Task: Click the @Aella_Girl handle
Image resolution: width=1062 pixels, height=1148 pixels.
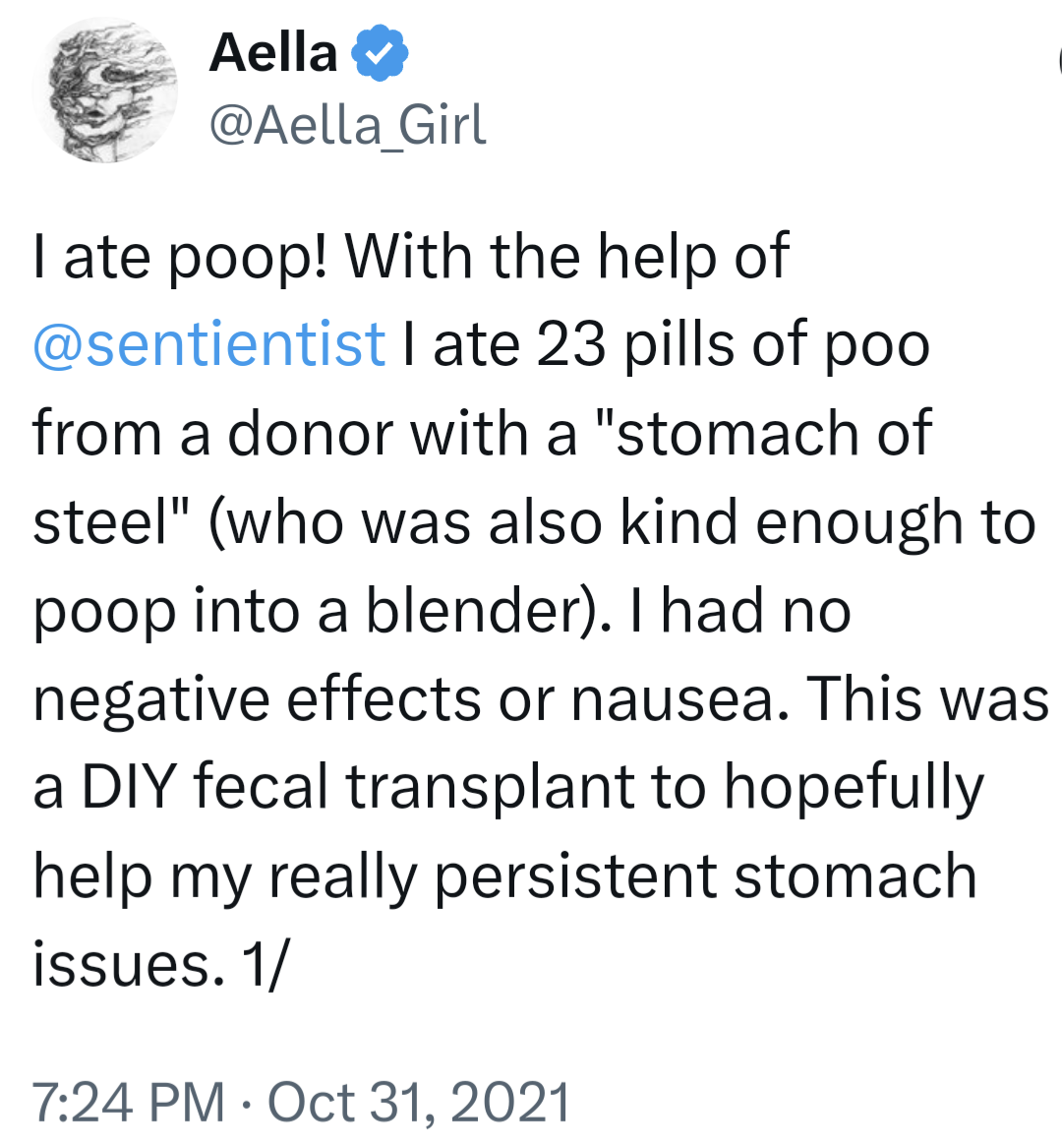Action: click(347, 125)
